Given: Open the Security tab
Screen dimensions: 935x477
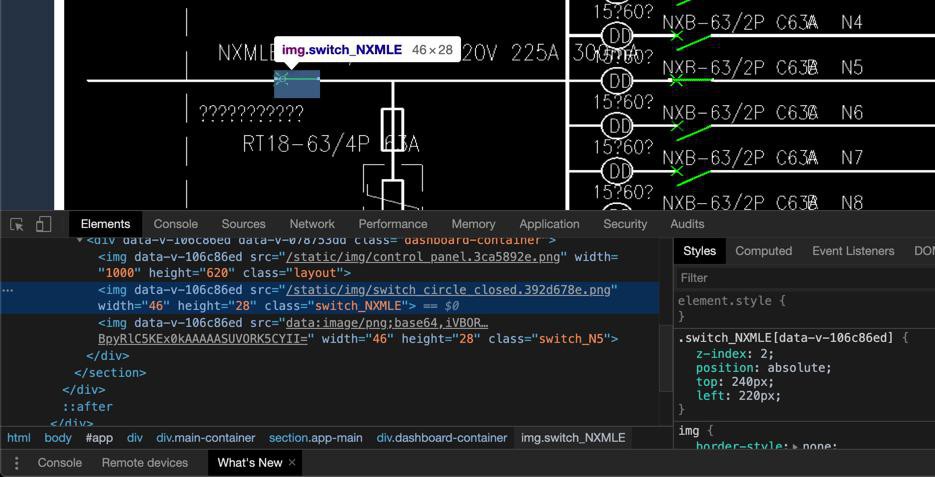Looking at the screenshot, I should (x=625, y=224).
